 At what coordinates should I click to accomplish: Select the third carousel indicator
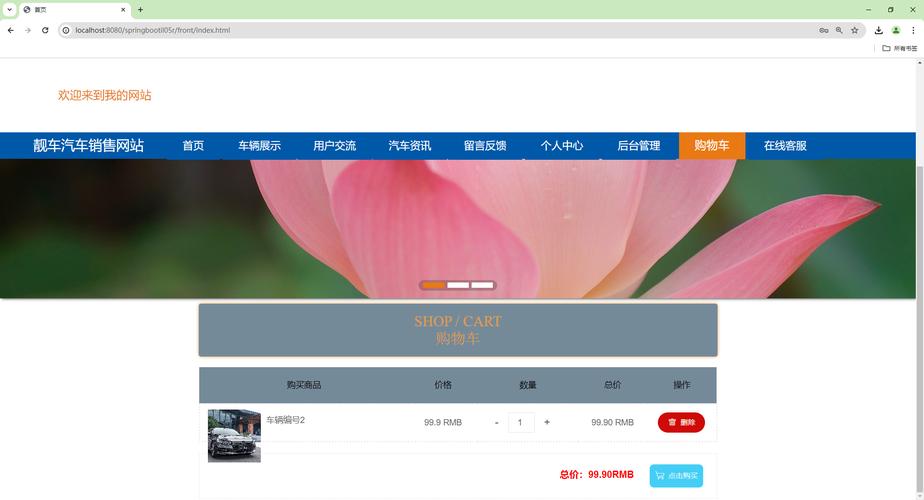coord(482,285)
